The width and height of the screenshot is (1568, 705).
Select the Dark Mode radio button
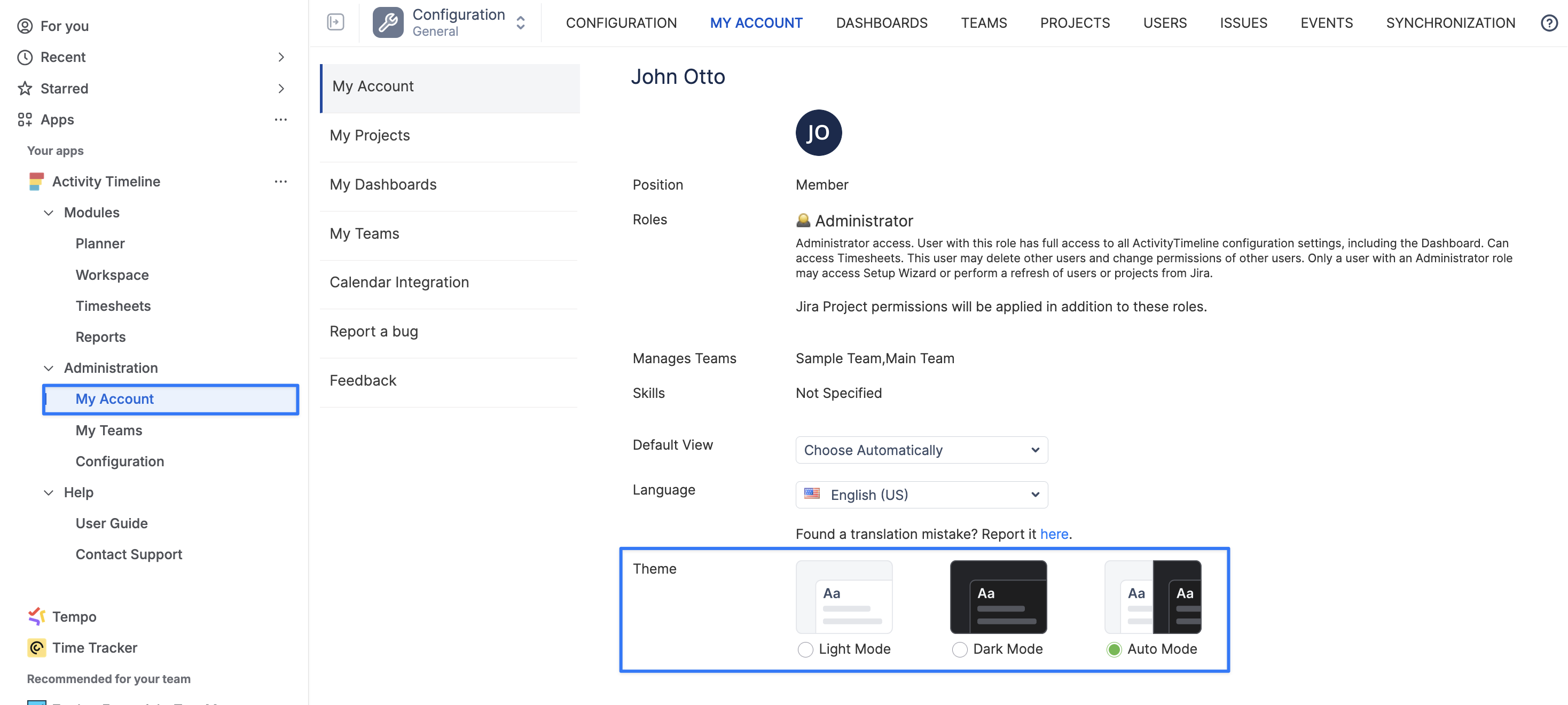click(x=959, y=649)
